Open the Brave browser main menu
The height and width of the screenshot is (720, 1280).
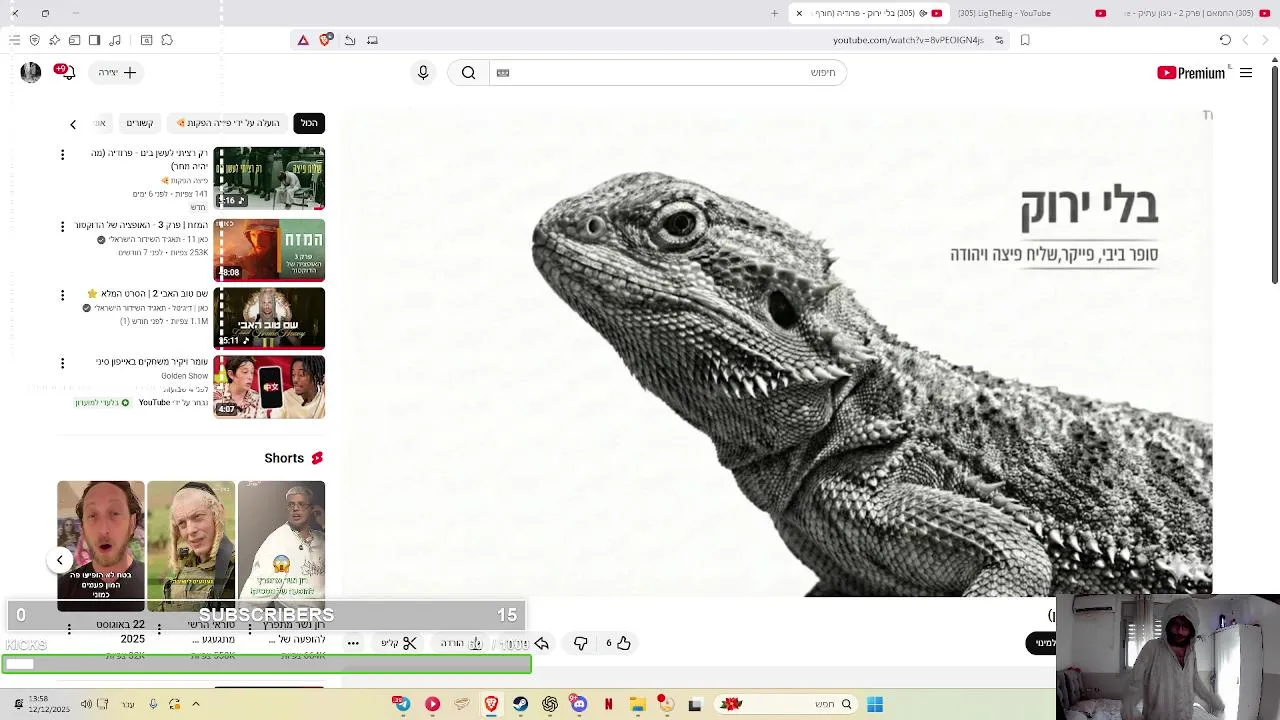click(x=14, y=40)
